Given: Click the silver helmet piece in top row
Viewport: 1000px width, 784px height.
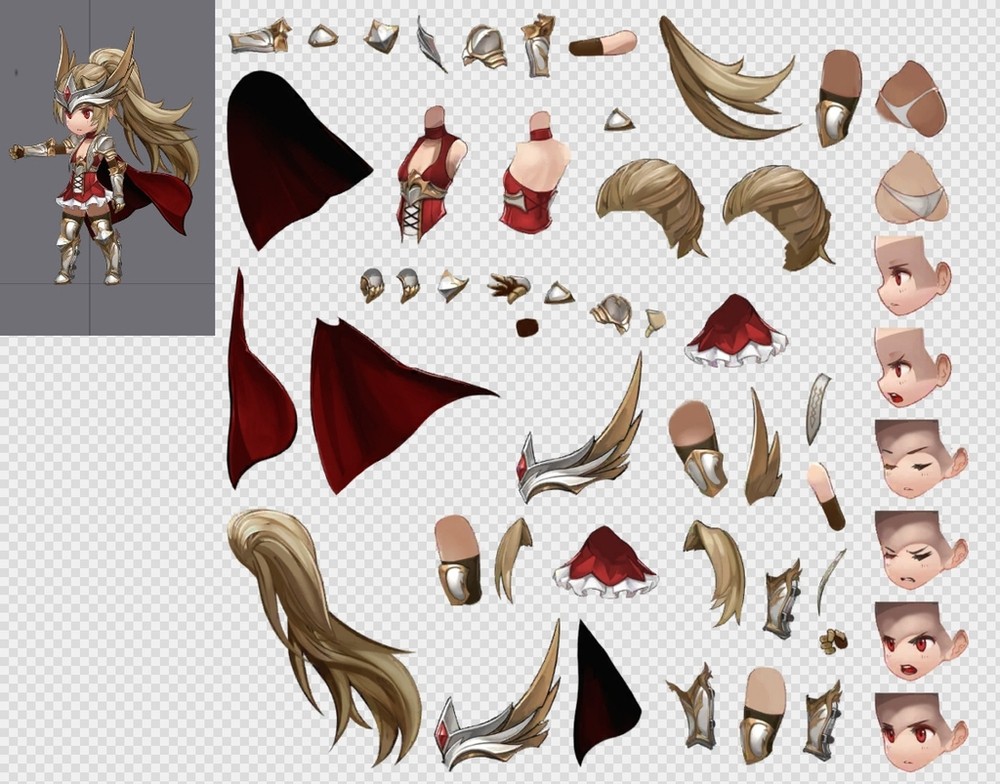Looking at the screenshot, I should tap(485, 46).
